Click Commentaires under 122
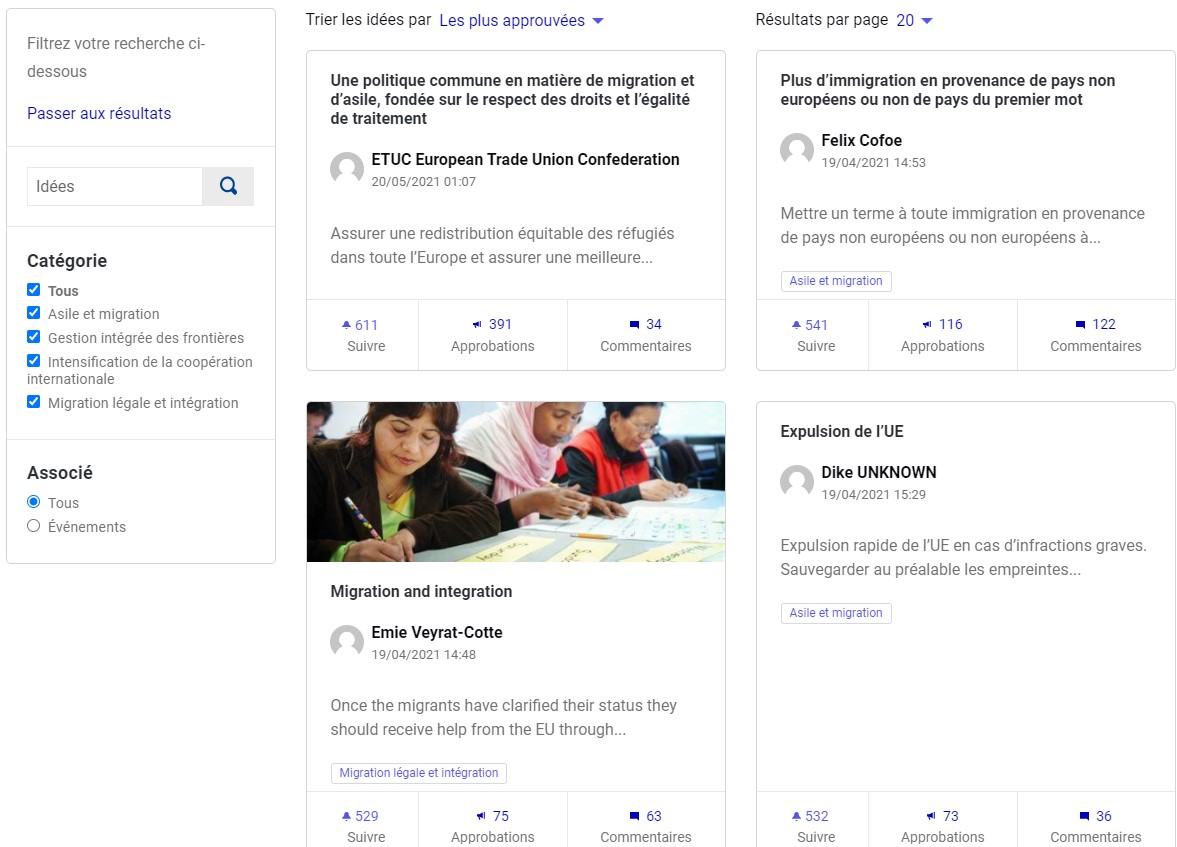This screenshot has width=1177, height=847. tap(1096, 346)
